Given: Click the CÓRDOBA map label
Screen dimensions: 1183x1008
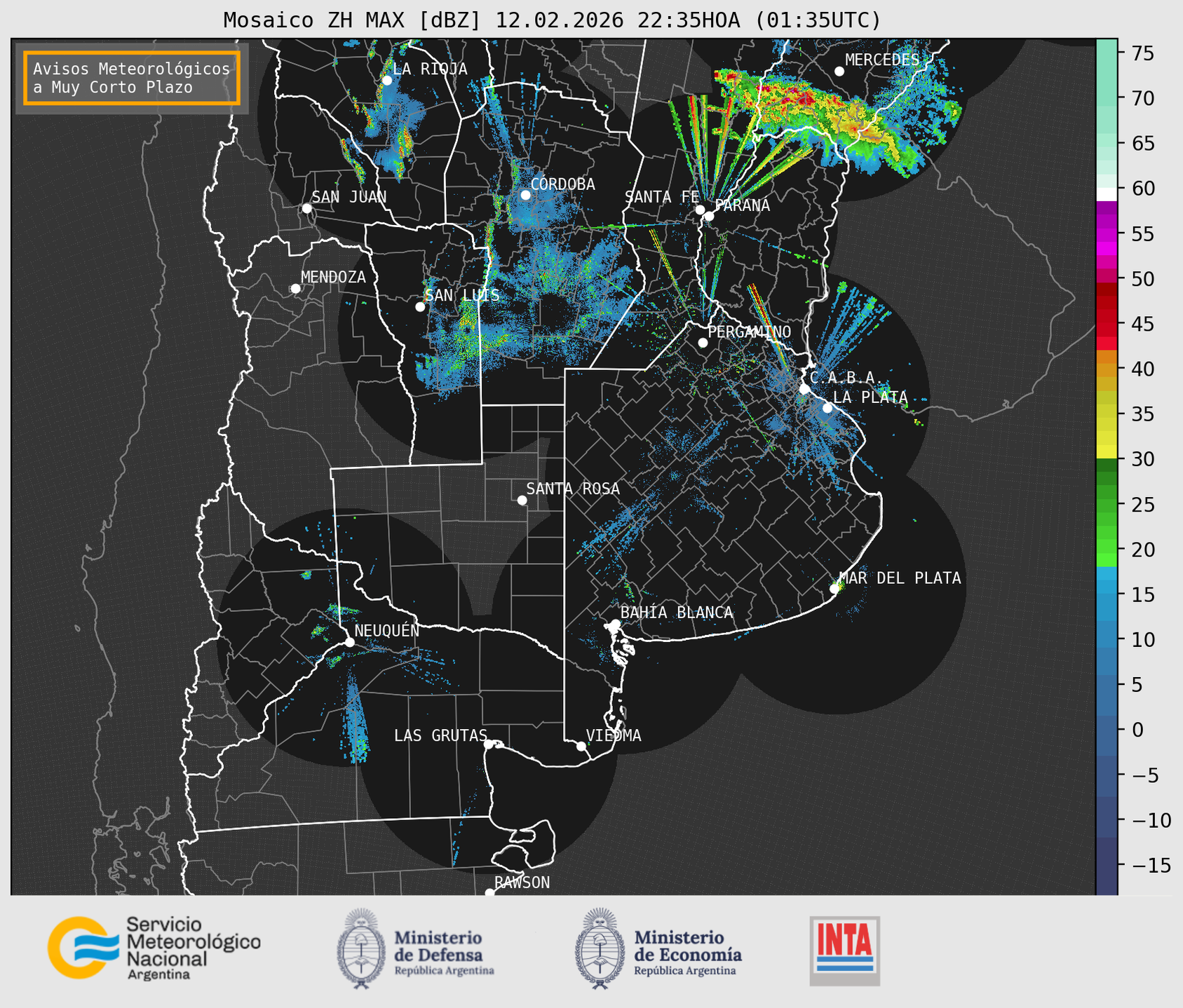Looking at the screenshot, I should coord(563,184).
